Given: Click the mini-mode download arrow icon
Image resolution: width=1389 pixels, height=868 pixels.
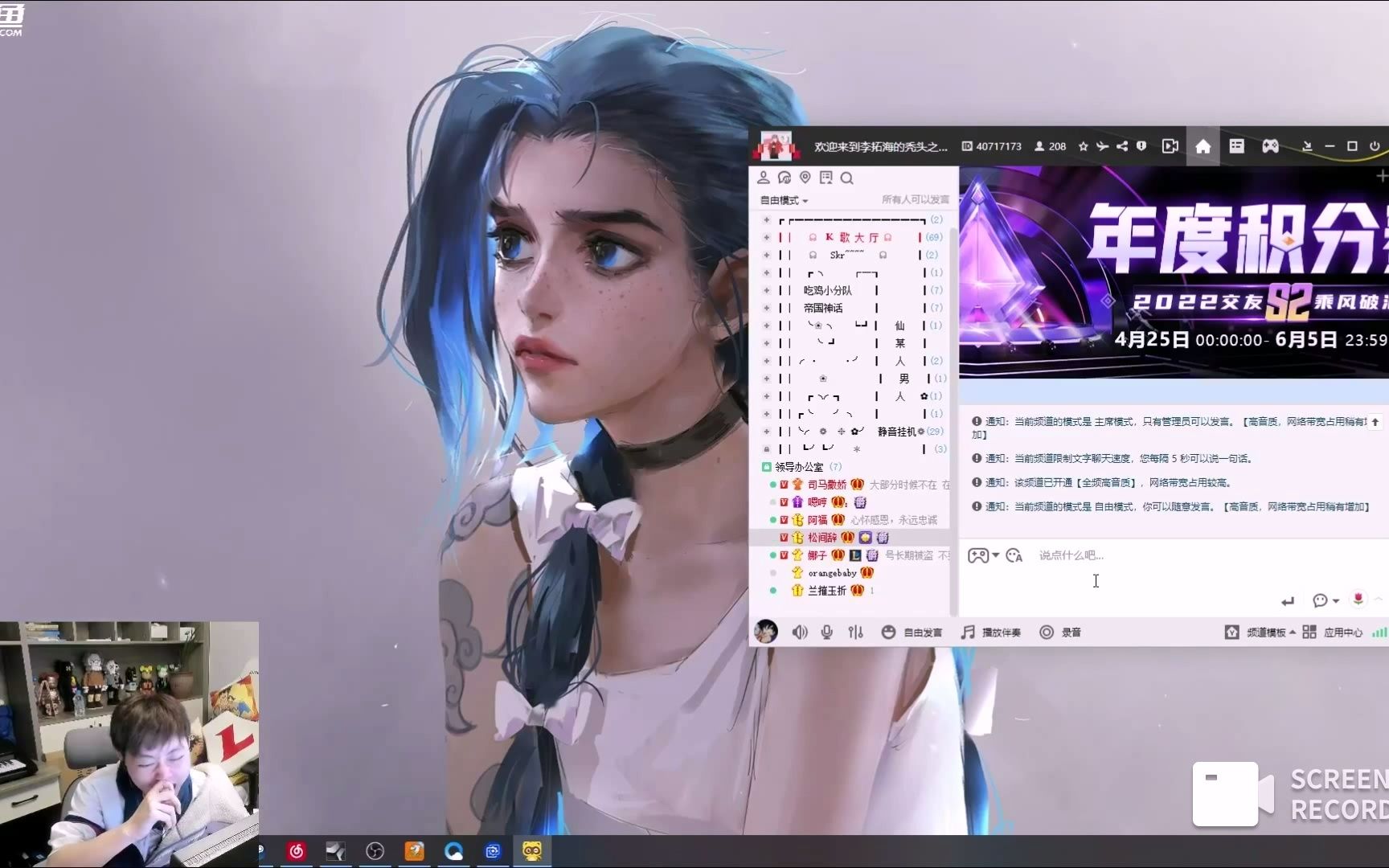Looking at the screenshot, I should coord(1307,146).
